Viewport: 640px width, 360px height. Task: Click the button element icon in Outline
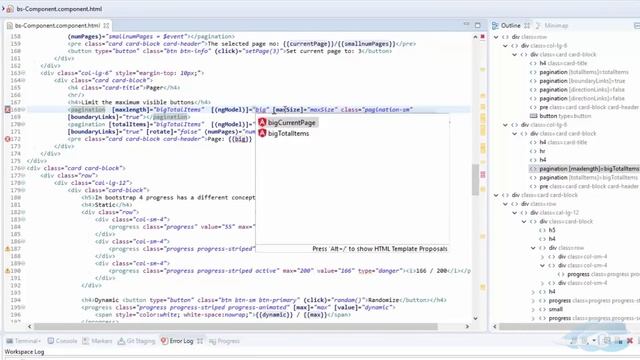pos(533,116)
